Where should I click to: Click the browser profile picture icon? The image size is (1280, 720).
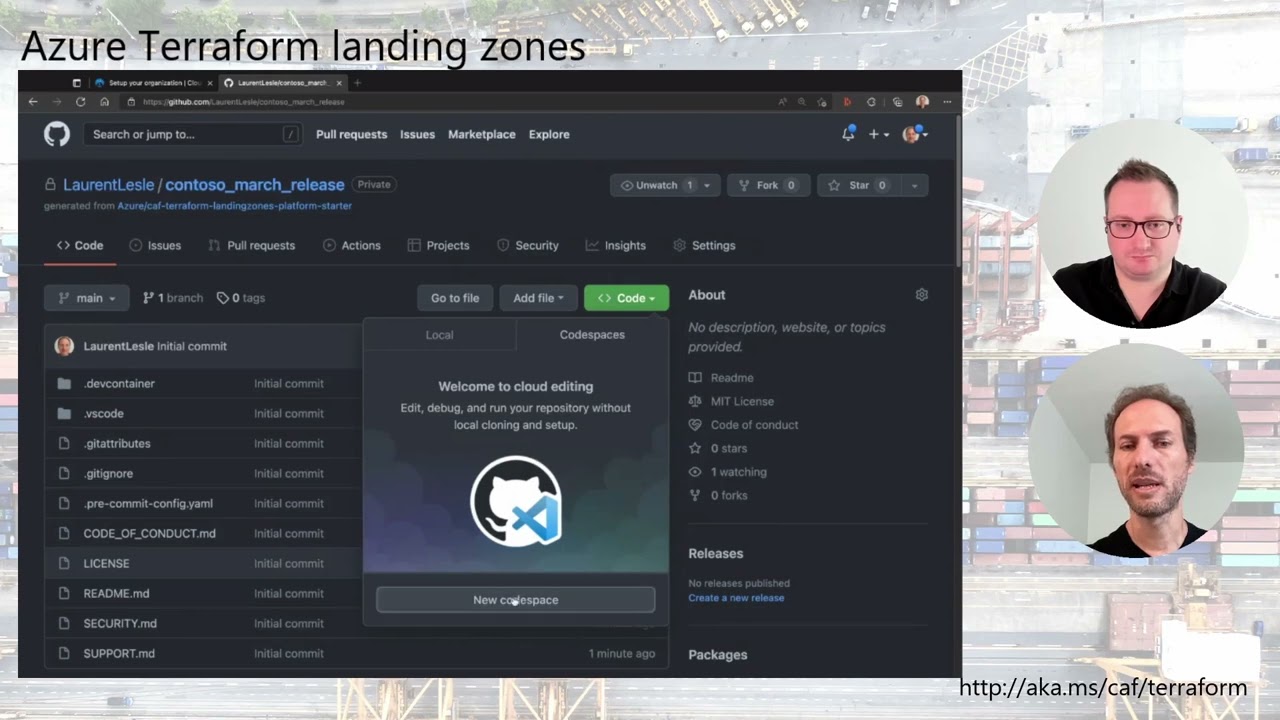(922, 102)
